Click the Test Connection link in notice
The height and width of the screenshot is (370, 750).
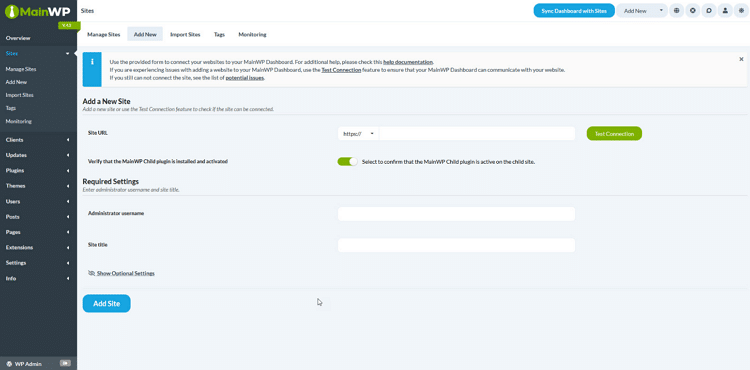(341, 70)
